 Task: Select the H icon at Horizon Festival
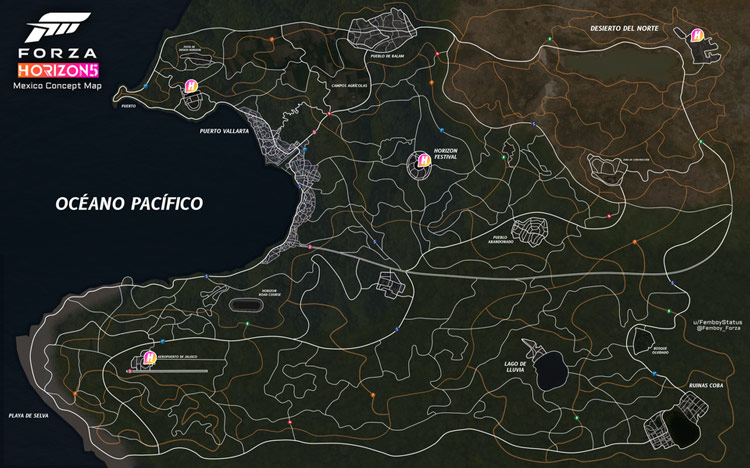click(x=423, y=160)
